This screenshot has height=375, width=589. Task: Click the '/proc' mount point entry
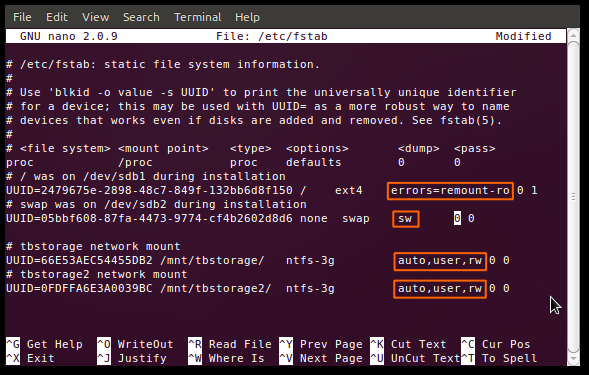135,162
